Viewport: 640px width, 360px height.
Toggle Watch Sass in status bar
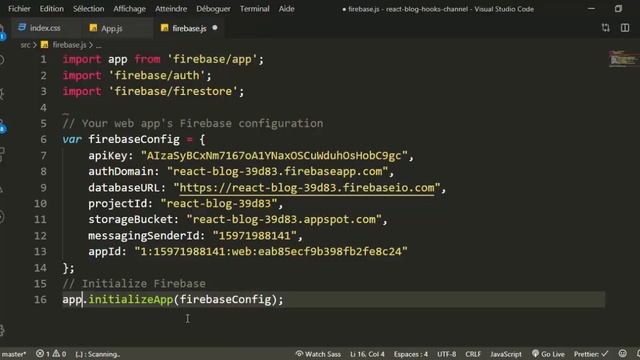318,354
